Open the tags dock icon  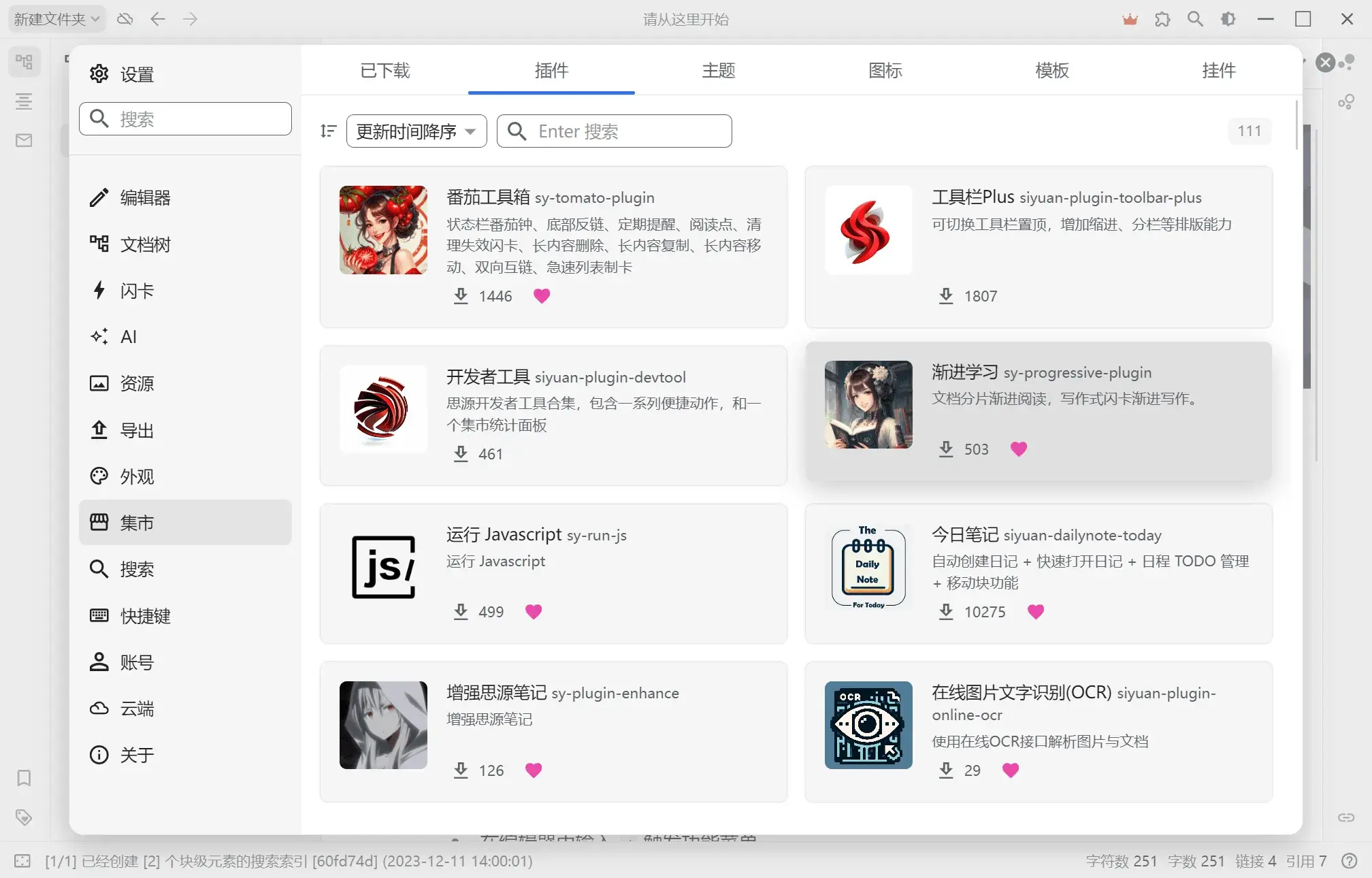[x=24, y=817]
